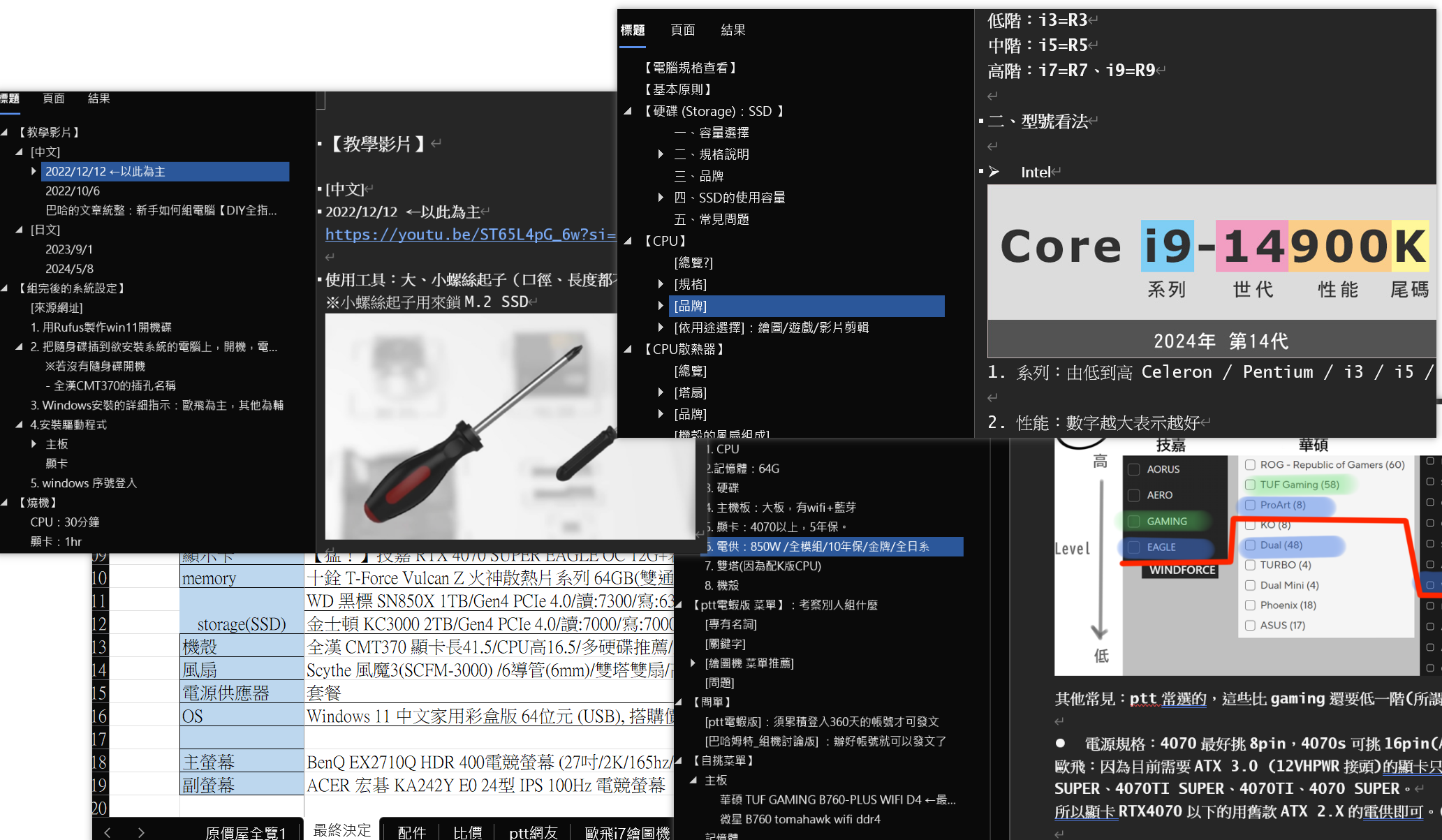Expand the [規格] heading under CPU
Viewport: 1442px width, 840px height.
click(661, 284)
